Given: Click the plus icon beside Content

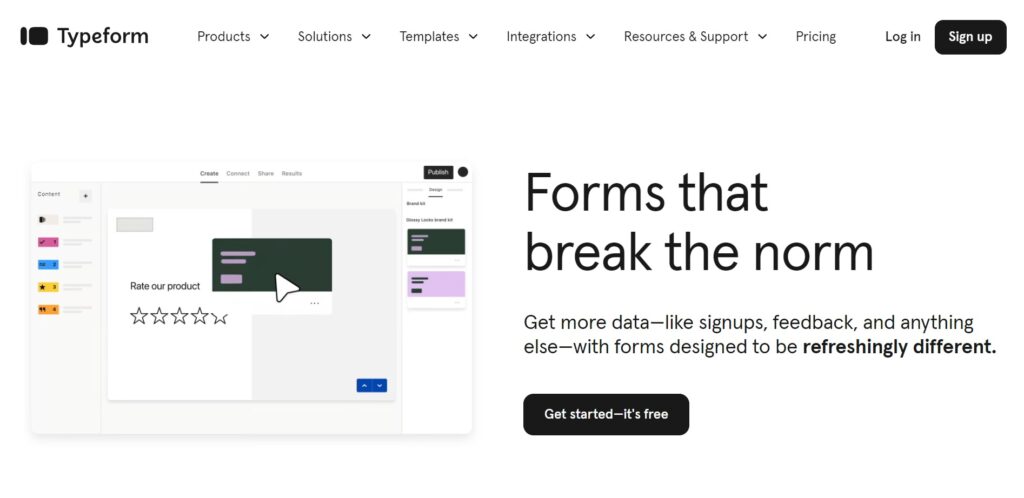Looking at the screenshot, I should [85, 196].
